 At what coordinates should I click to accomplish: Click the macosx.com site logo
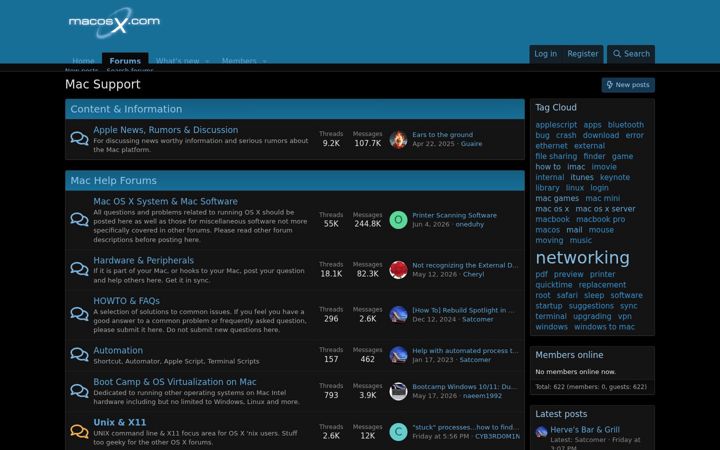tap(114, 22)
